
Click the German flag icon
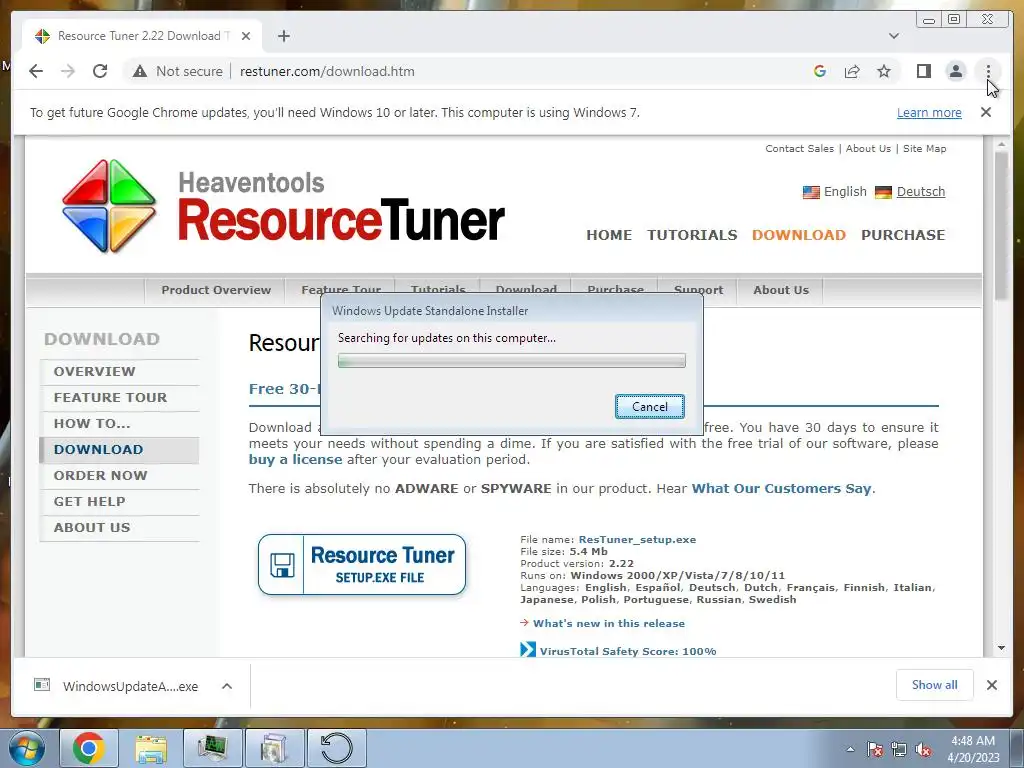pos(883,192)
